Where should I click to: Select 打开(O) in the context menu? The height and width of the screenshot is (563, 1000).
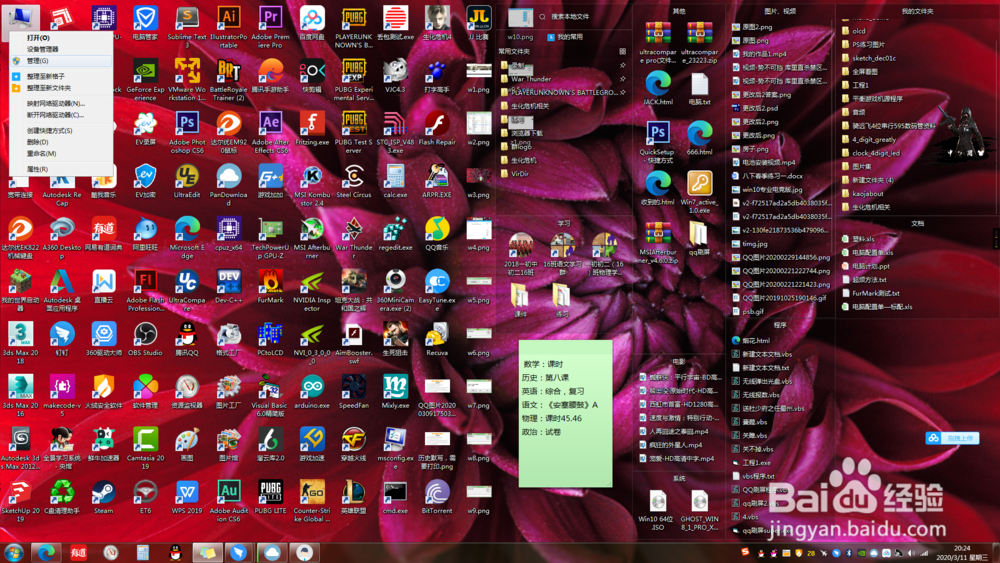pyautogui.click(x=61, y=38)
